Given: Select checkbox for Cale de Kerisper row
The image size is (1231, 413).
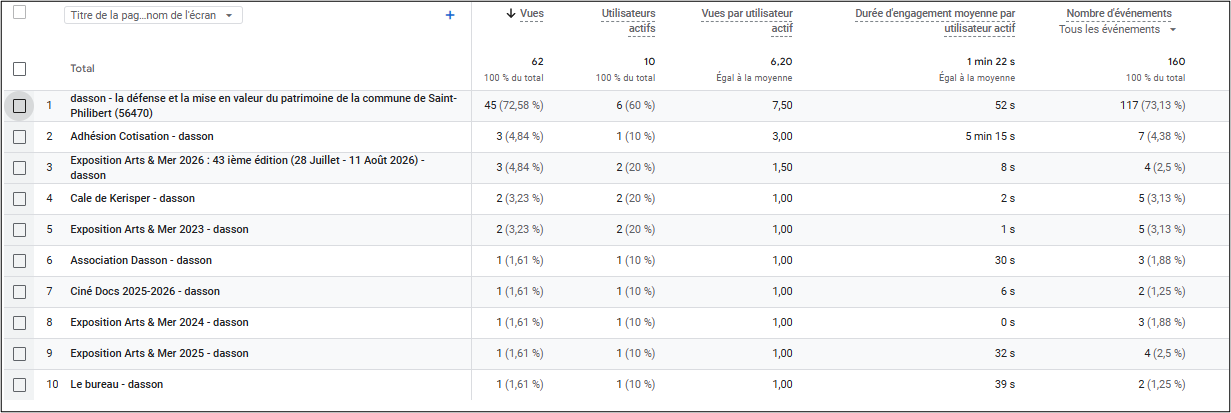Looking at the screenshot, I should [x=19, y=198].
